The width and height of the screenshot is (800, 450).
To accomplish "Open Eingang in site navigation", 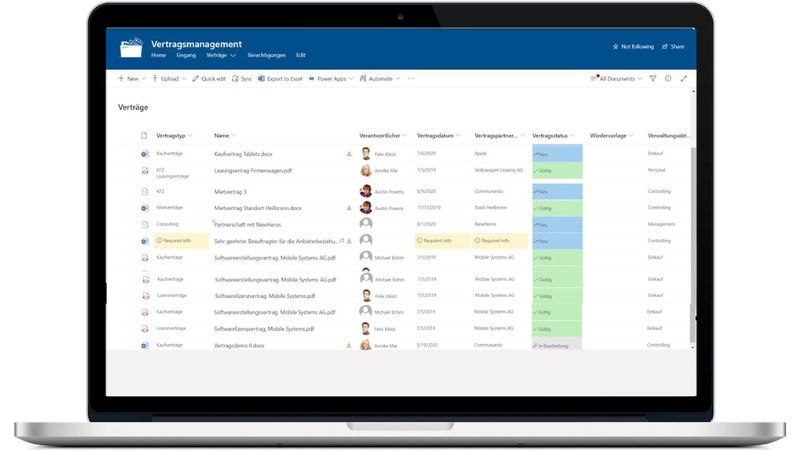I will point(186,55).
